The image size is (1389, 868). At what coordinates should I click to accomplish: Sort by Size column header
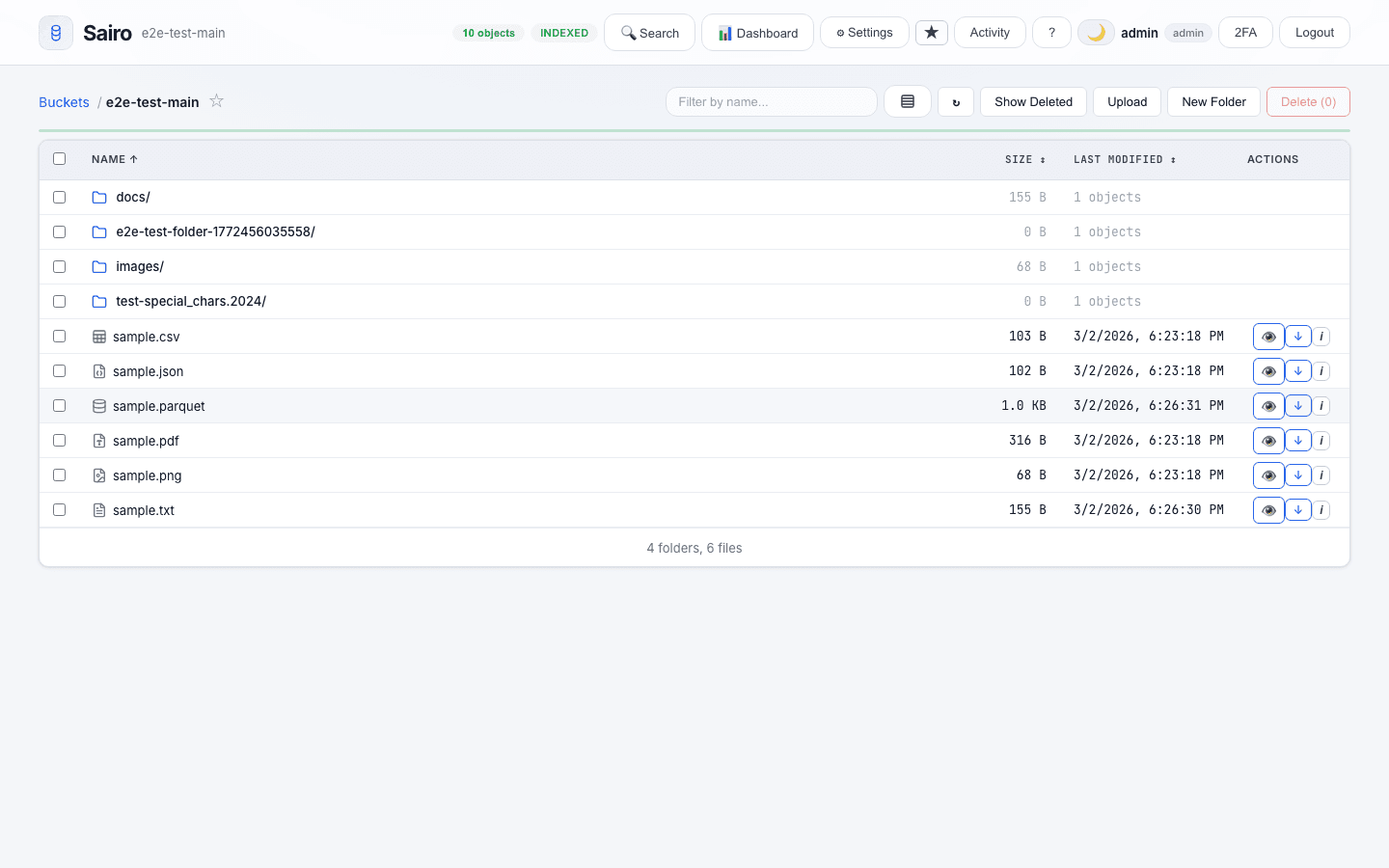(1024, 159)
